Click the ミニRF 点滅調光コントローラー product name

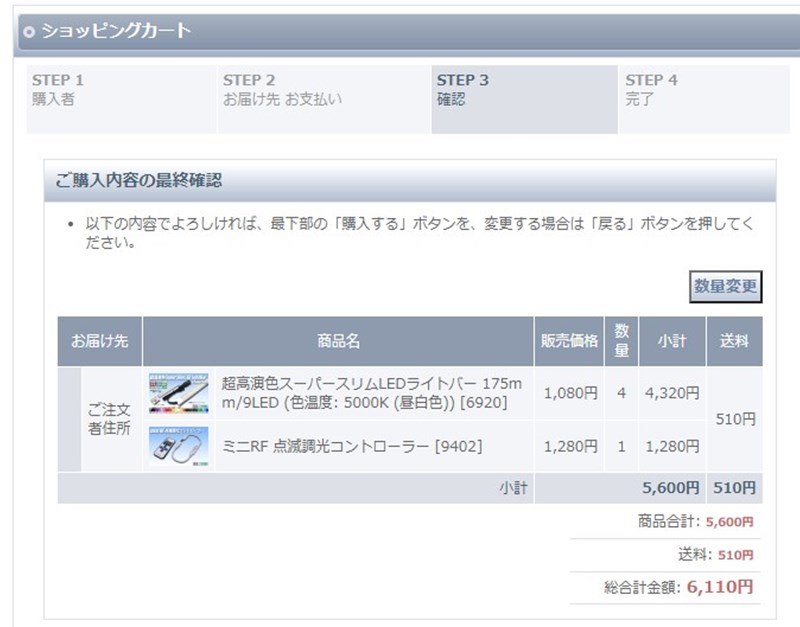click(351, 447)
